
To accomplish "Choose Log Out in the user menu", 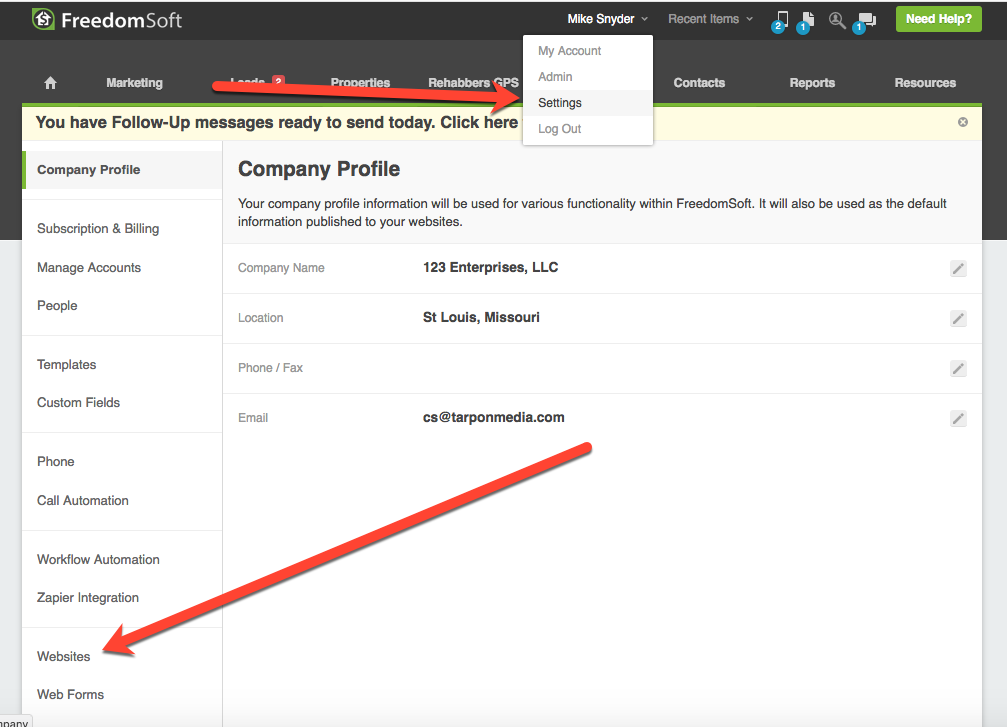I will coord(560,129).
